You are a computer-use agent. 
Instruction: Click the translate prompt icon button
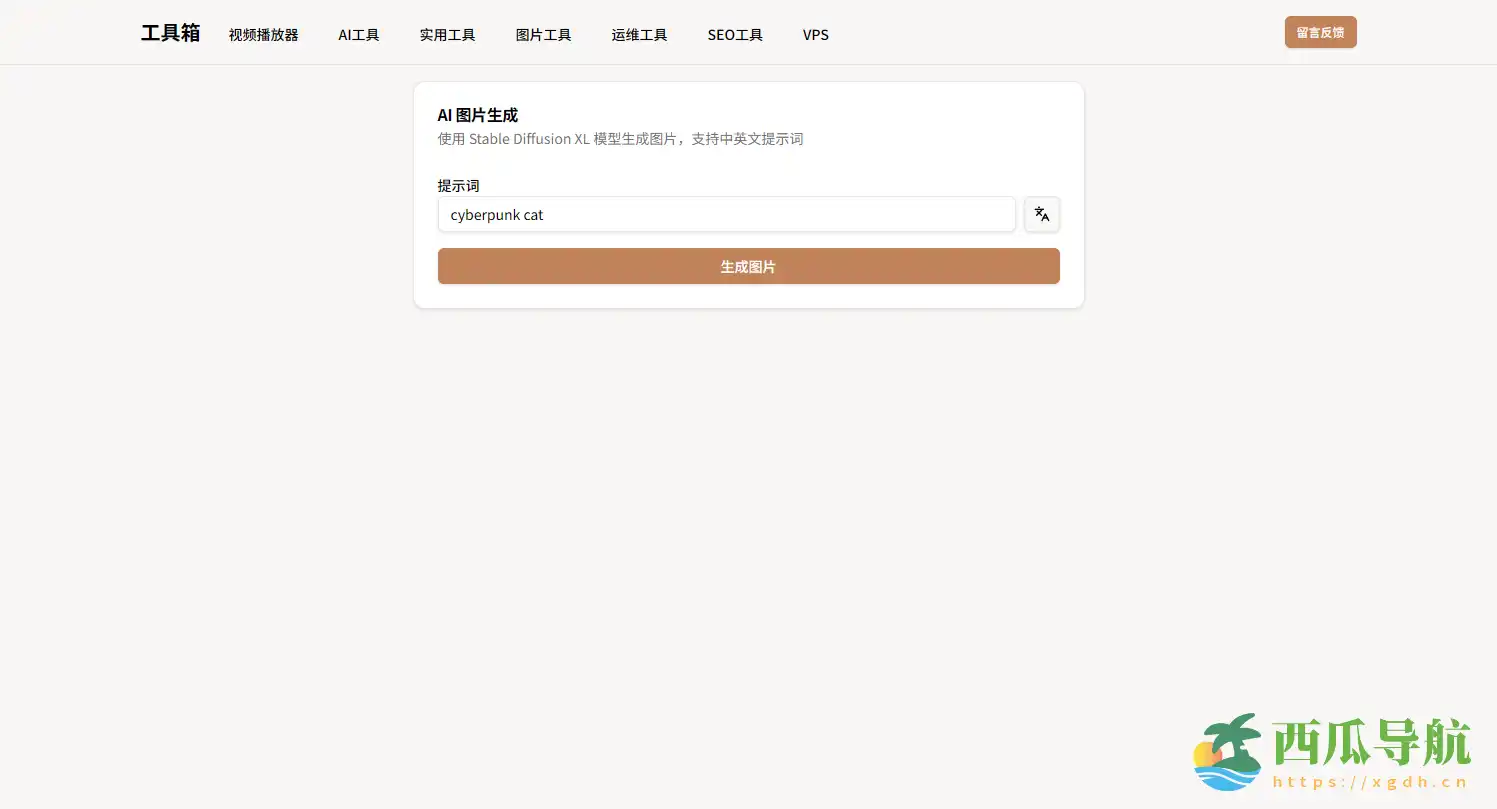(x=1042, y=214)
